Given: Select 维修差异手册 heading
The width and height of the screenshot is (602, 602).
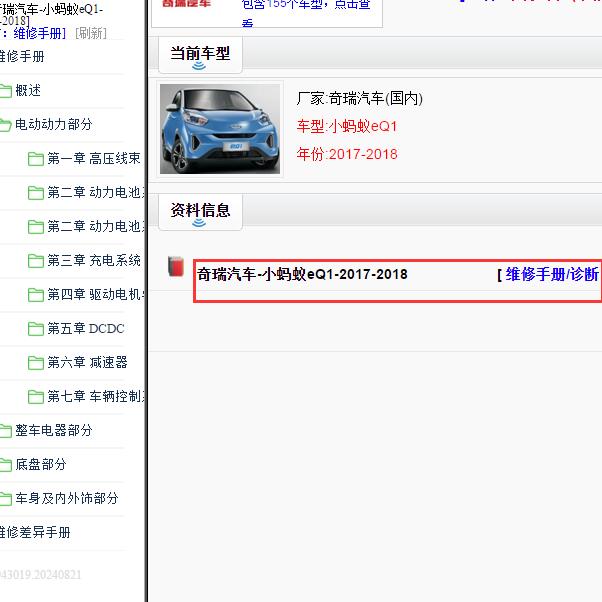Looking at the screenshot, I should (35, 533).
